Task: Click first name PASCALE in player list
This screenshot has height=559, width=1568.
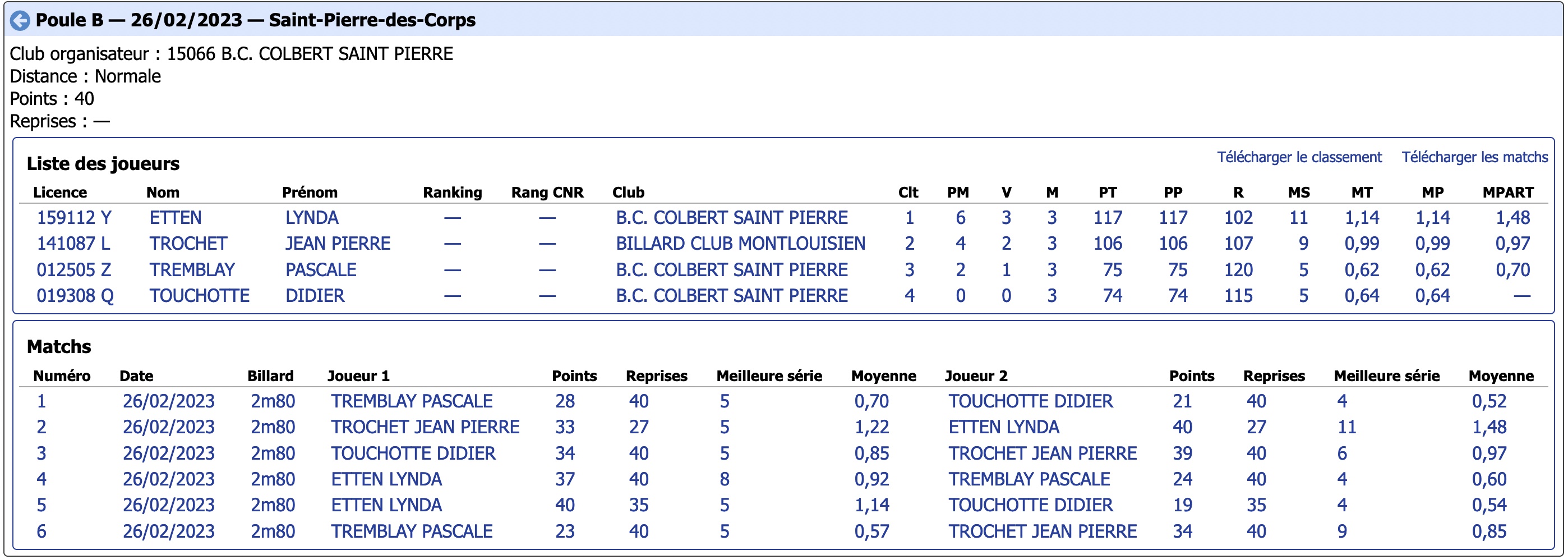Action: tap(321, 270)
